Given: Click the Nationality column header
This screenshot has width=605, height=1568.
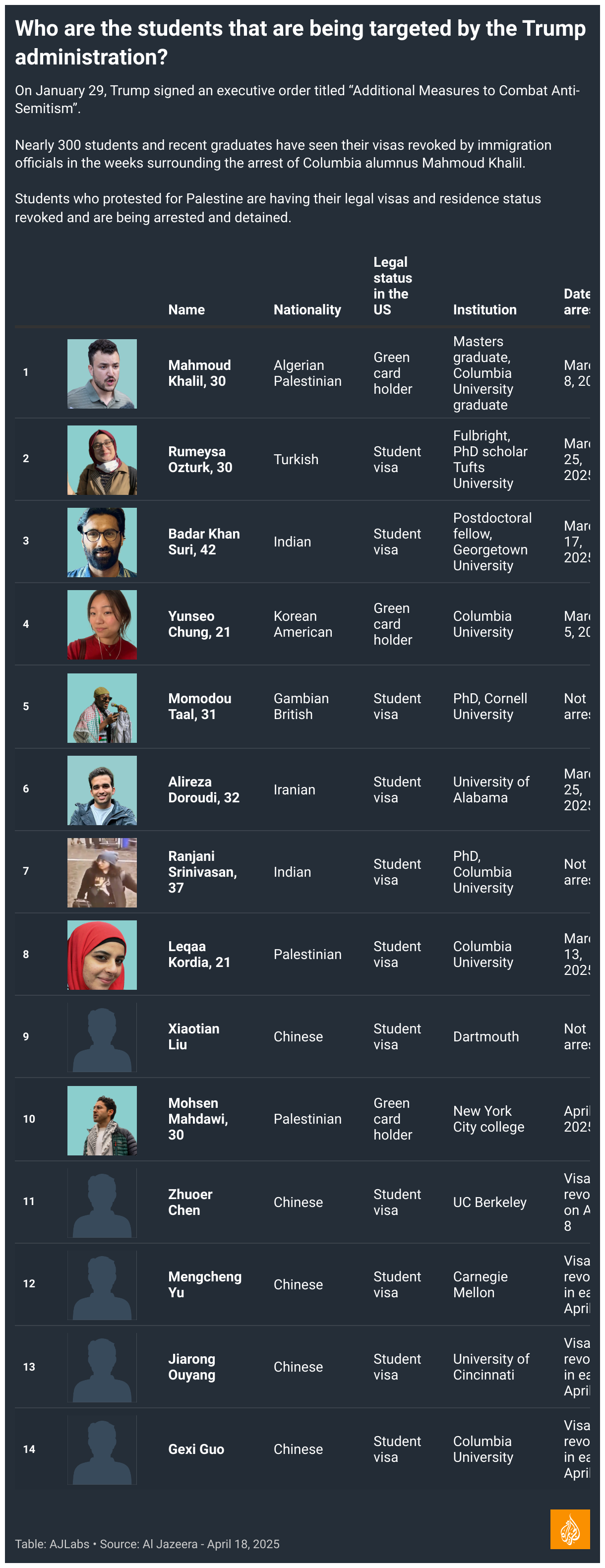Looking at the screenshot, I should 307,309.
